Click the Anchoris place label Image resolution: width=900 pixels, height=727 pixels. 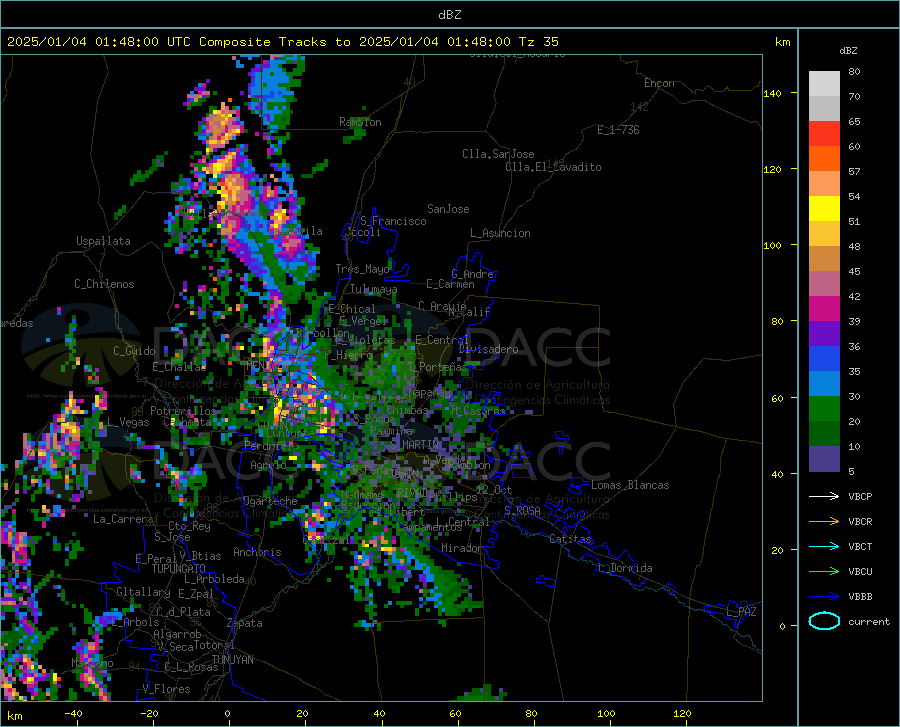coord(257,552)
